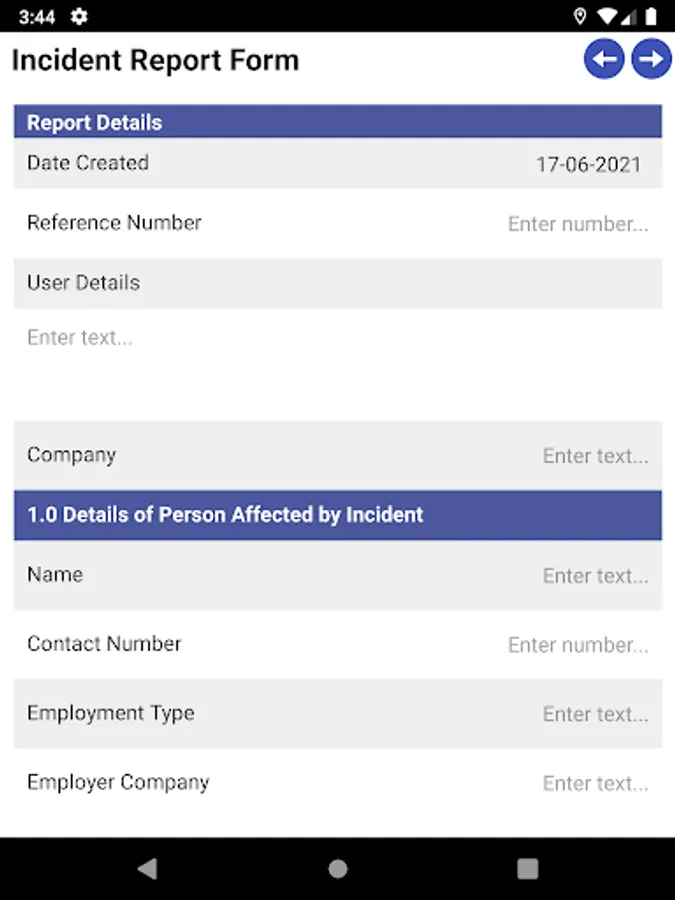Tap the Incident Report Form title
675x900 pixels.
coord(155,60)
